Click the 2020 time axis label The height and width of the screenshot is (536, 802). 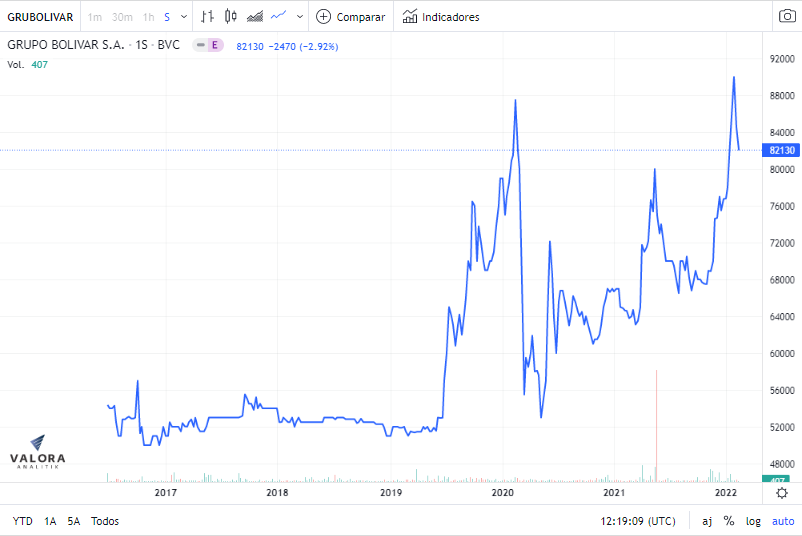click(x=502, y=493)
